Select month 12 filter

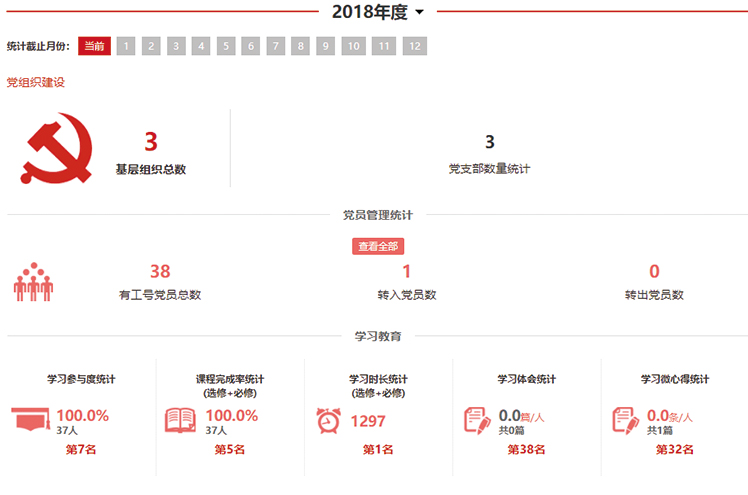415,46
